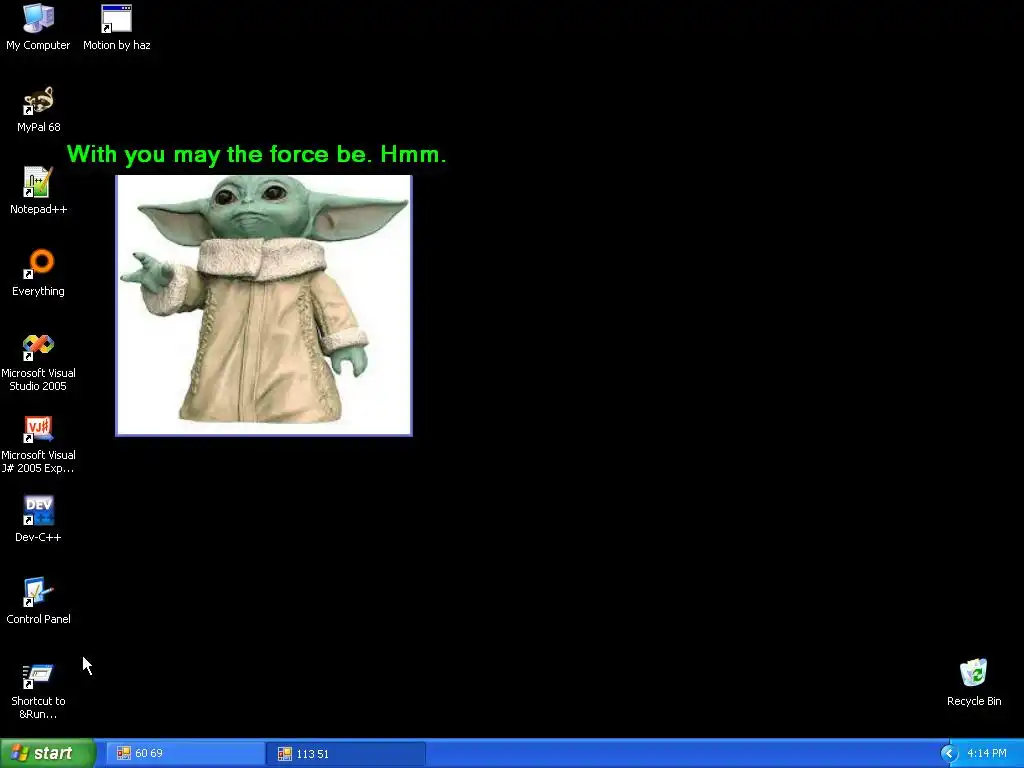Switch to the 60 69 taskbar window

185,754
